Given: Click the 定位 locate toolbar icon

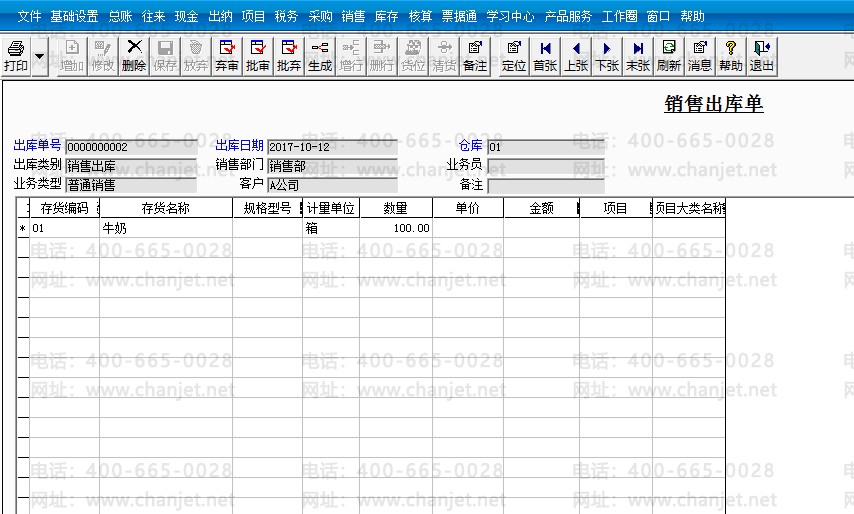Looking at the screenshot, I should point(514,57).
